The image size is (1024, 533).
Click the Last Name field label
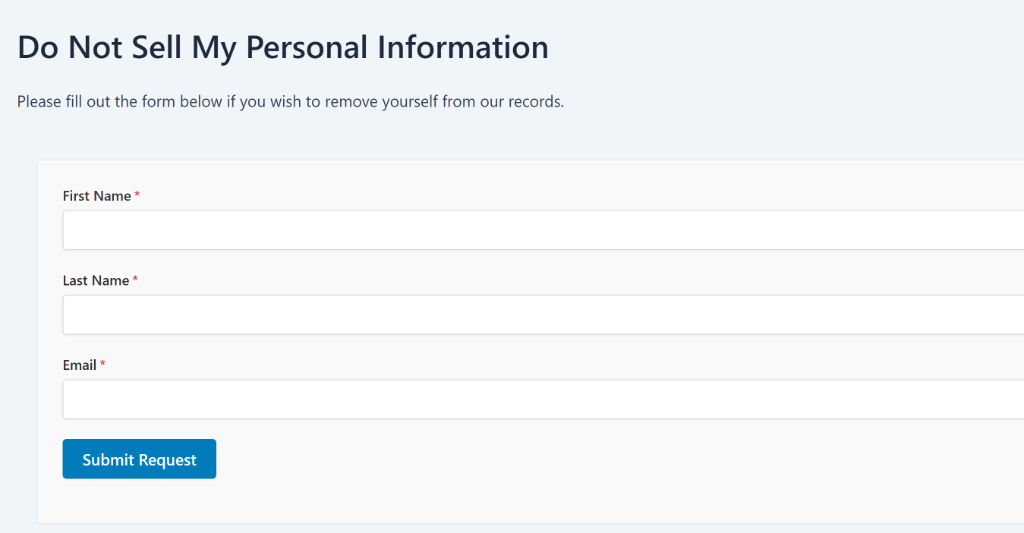tap(95, 281)
